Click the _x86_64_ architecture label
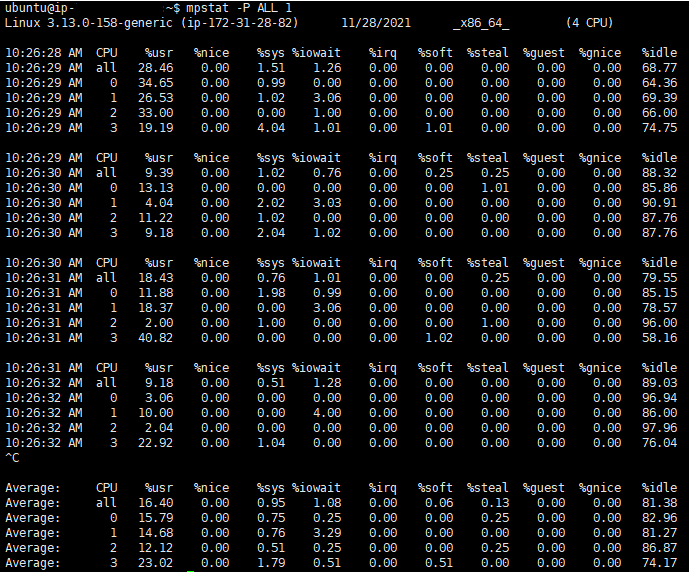689x572 pixels. pos(481,23)
